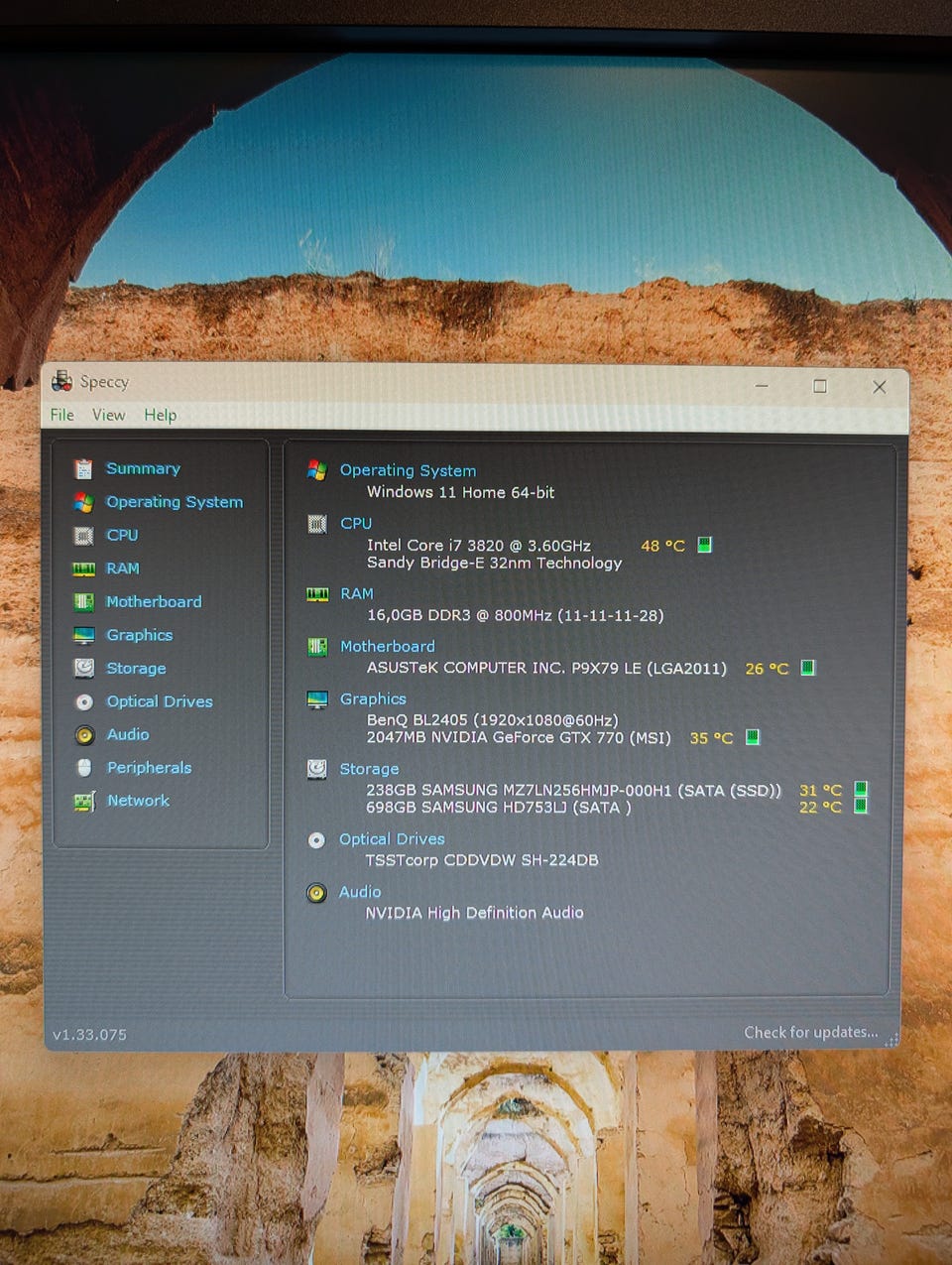This screenshot has height=1265, width=952.
Task: Click the window resize grip corner
Action: [892, 1040]
